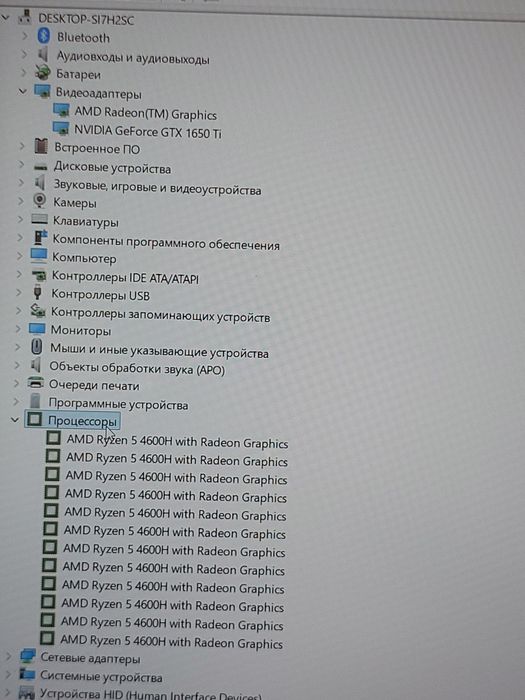Collapse the Видеоадаптеры category
The height and width of the screenshot is (700, 525).
(x=22, y=91)
